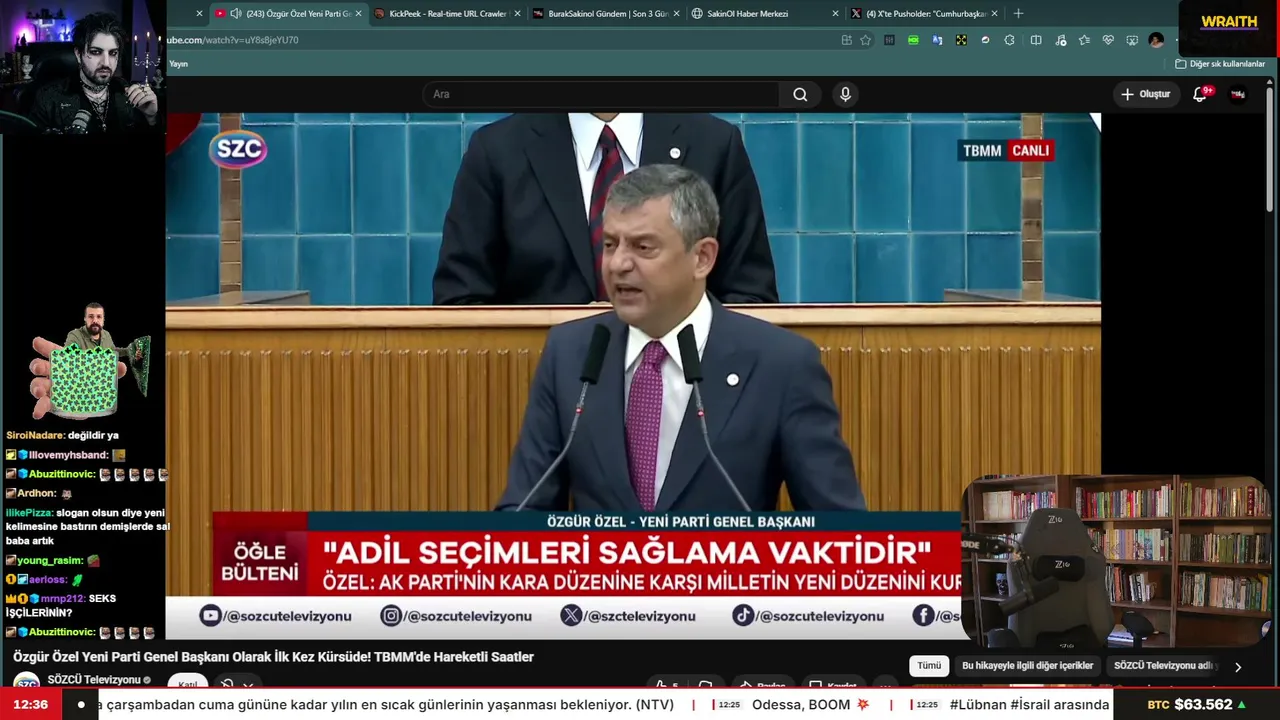1280x720 pixels.
Task: Switch to the BurakSakinol Gündem tab
Action: point(608,14)
